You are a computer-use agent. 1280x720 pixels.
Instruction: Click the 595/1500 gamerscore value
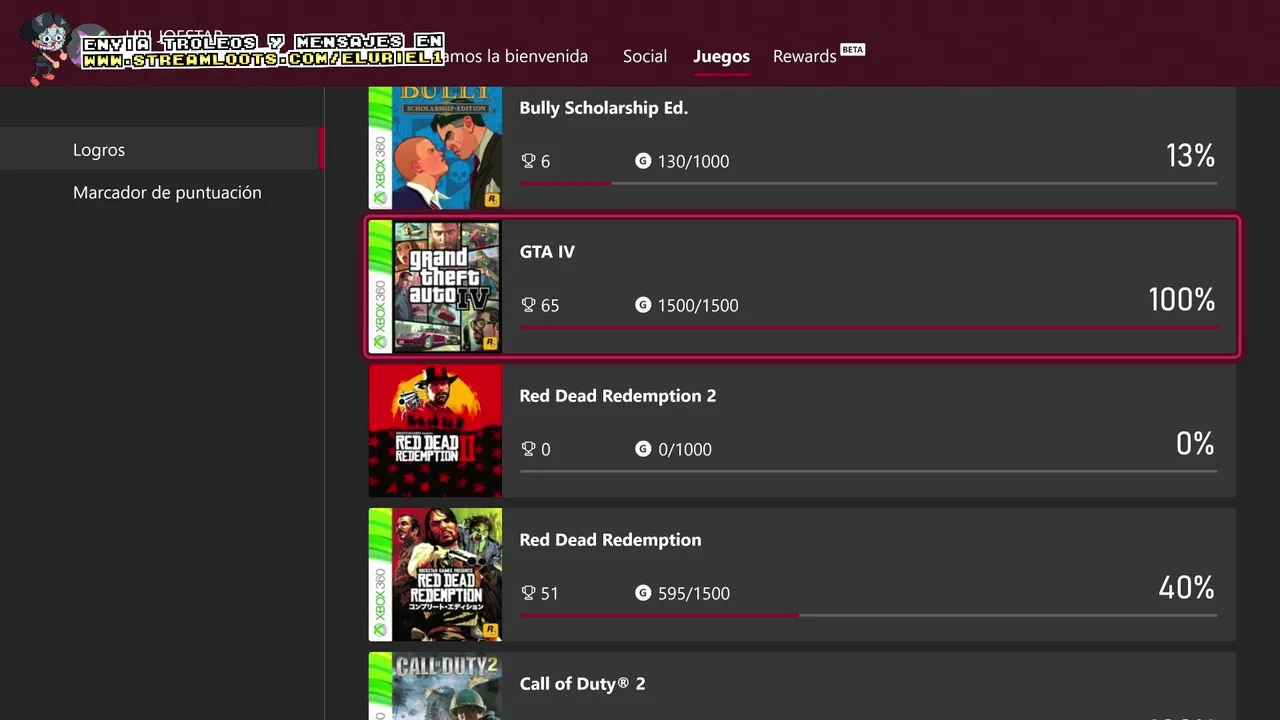click(x=694, y=593)
